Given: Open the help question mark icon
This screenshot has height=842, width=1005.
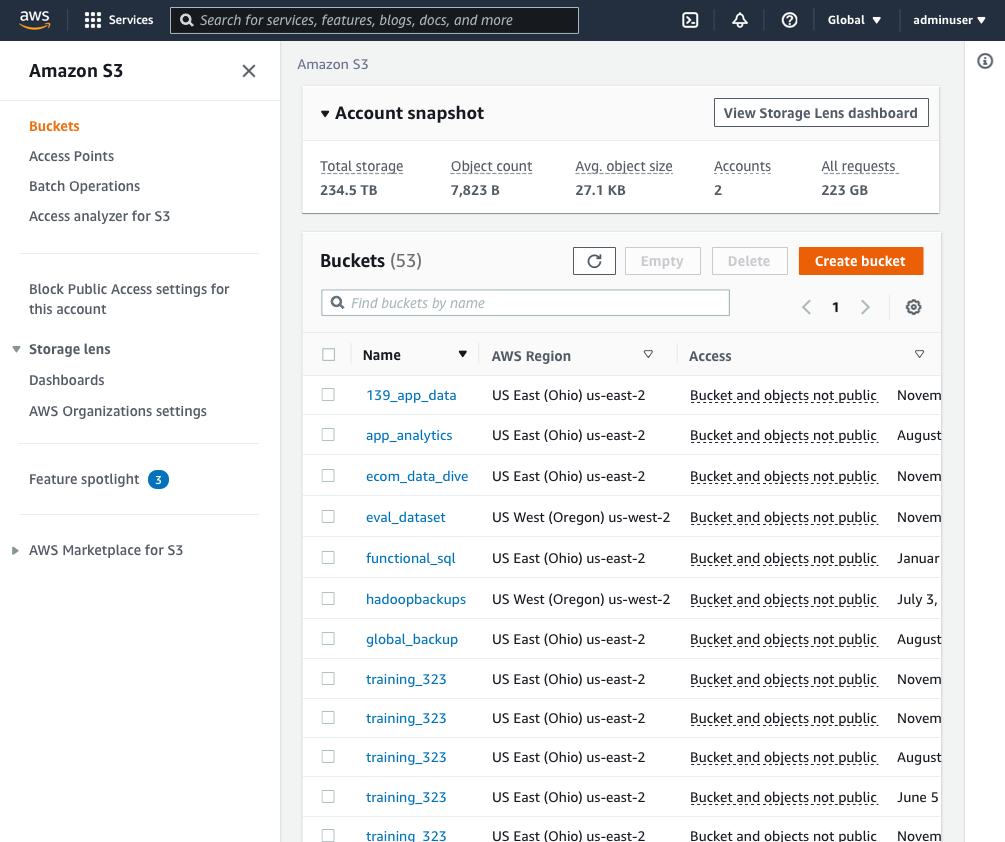Looking at the screenshot, I should click(789, 20).
